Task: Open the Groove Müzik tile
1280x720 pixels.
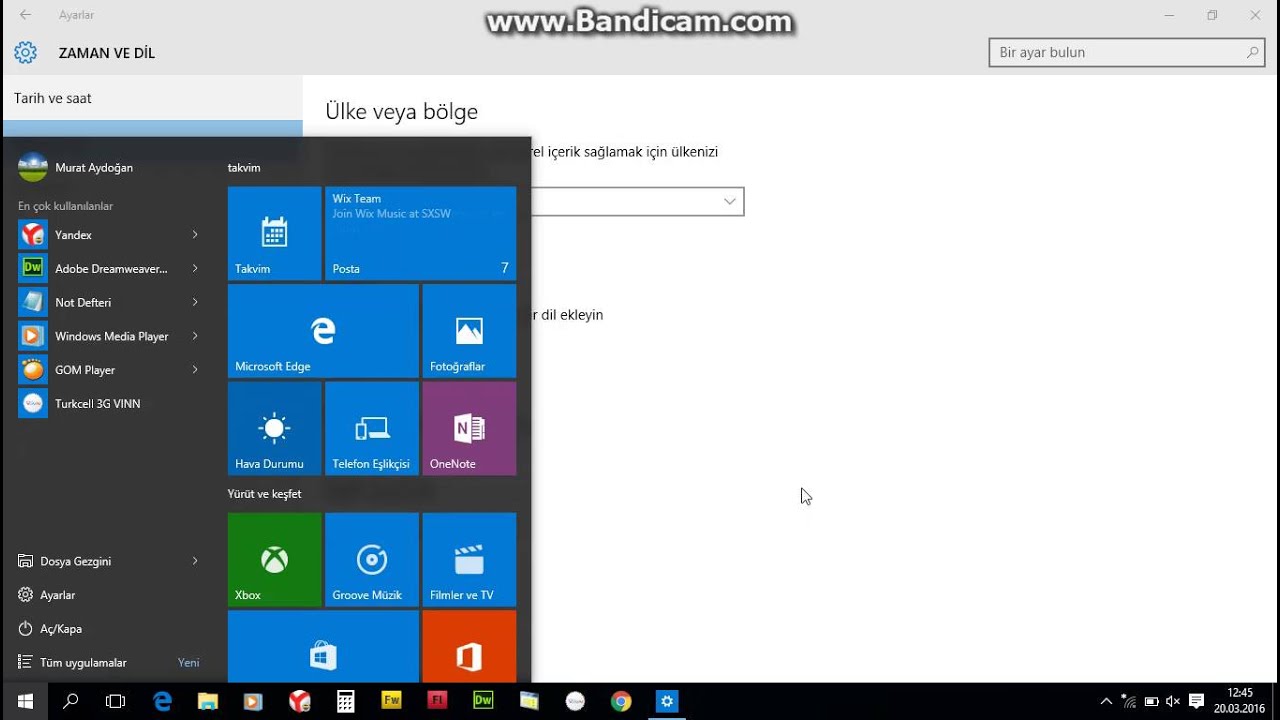Action: (x=372, y=559)
